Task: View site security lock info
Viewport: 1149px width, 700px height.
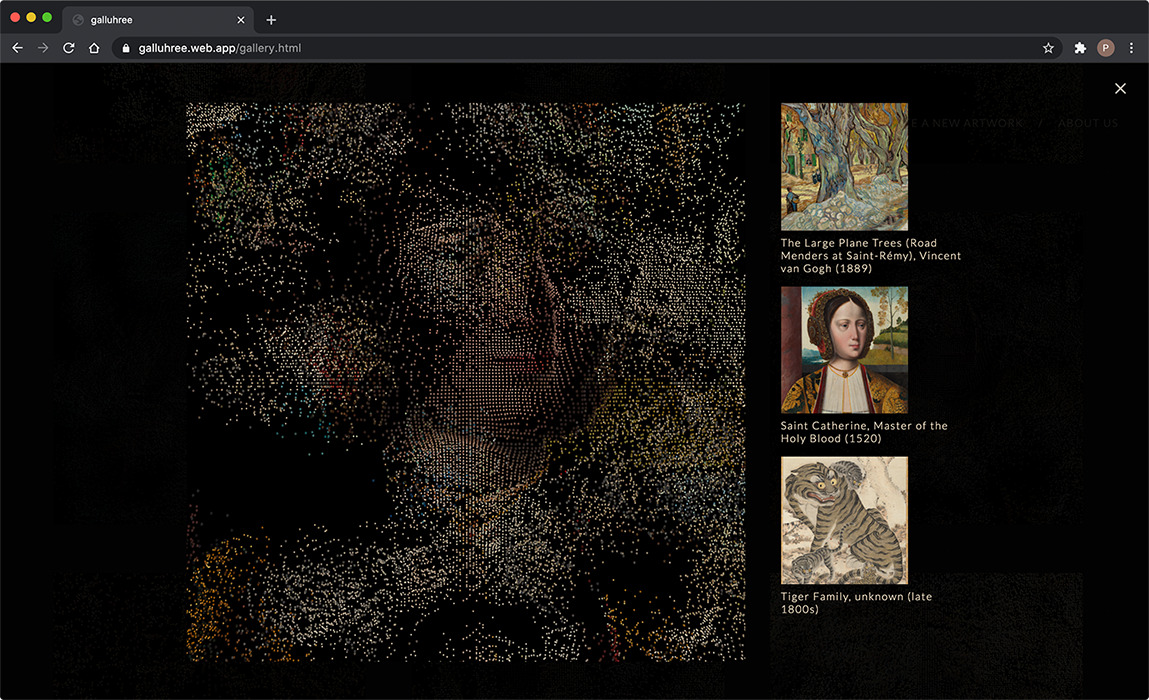Action: pyautogui.click(x=126, y=48)
